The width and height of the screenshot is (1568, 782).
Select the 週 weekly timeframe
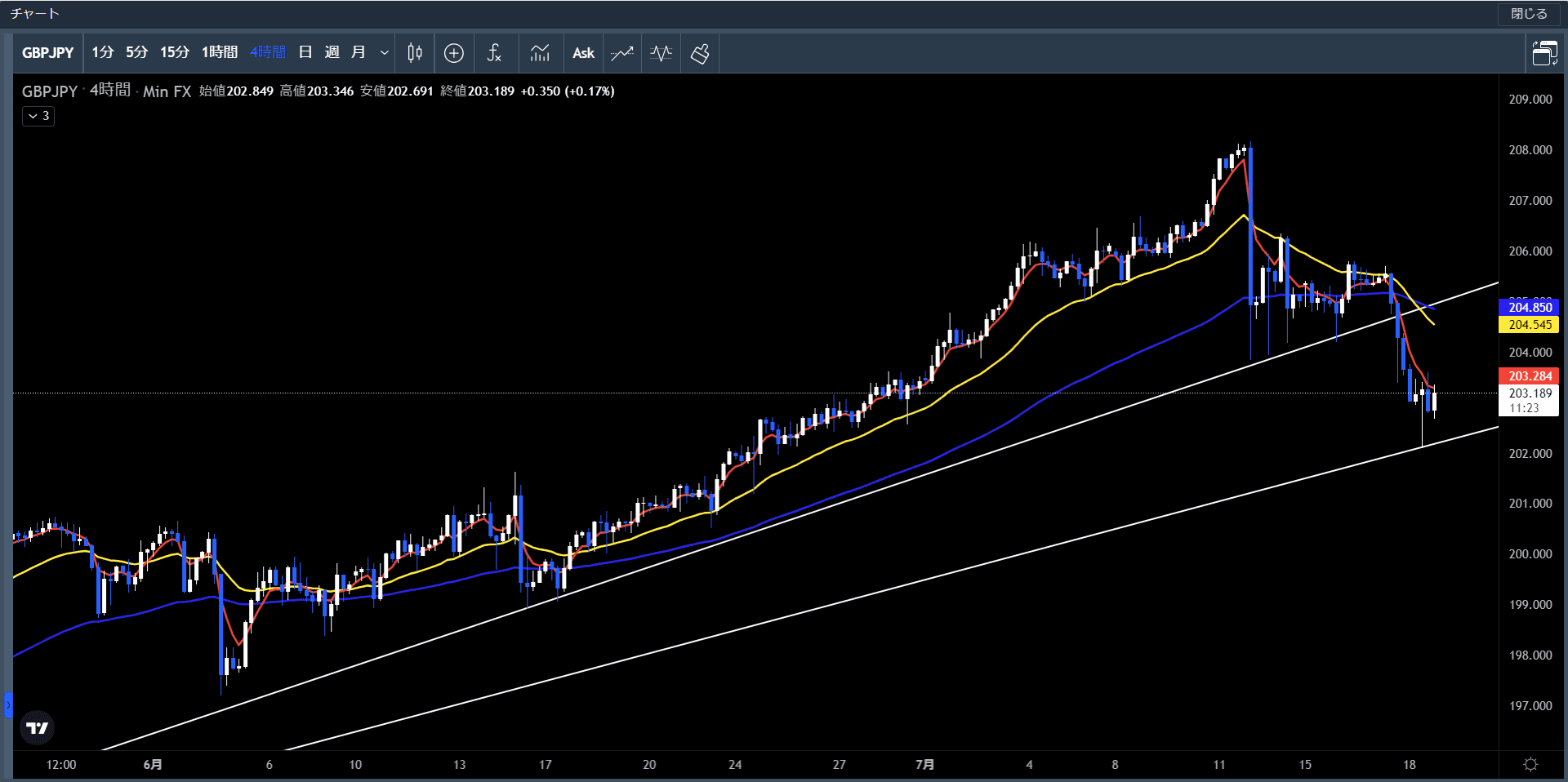tap(332, 52)
